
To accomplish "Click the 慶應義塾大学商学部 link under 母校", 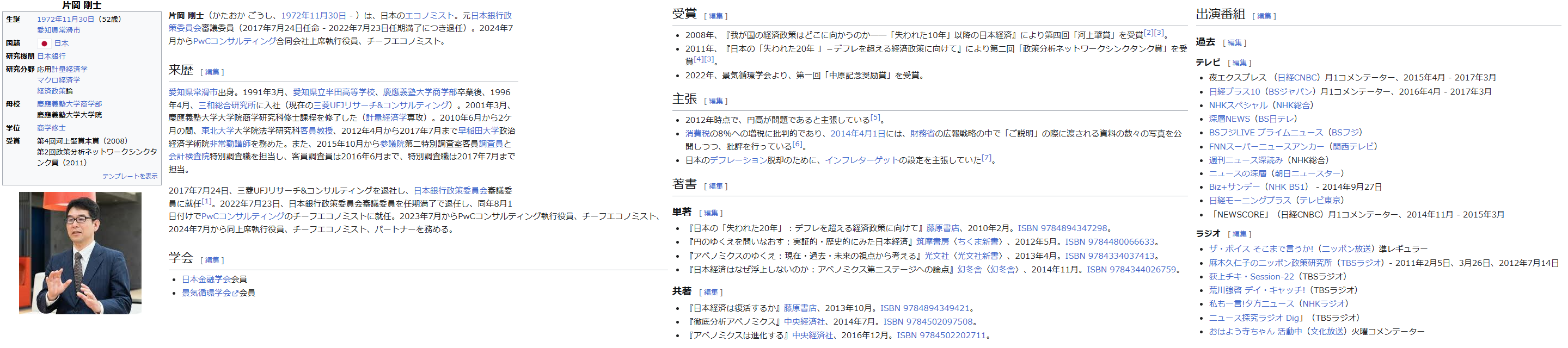I will pos(69,104).
